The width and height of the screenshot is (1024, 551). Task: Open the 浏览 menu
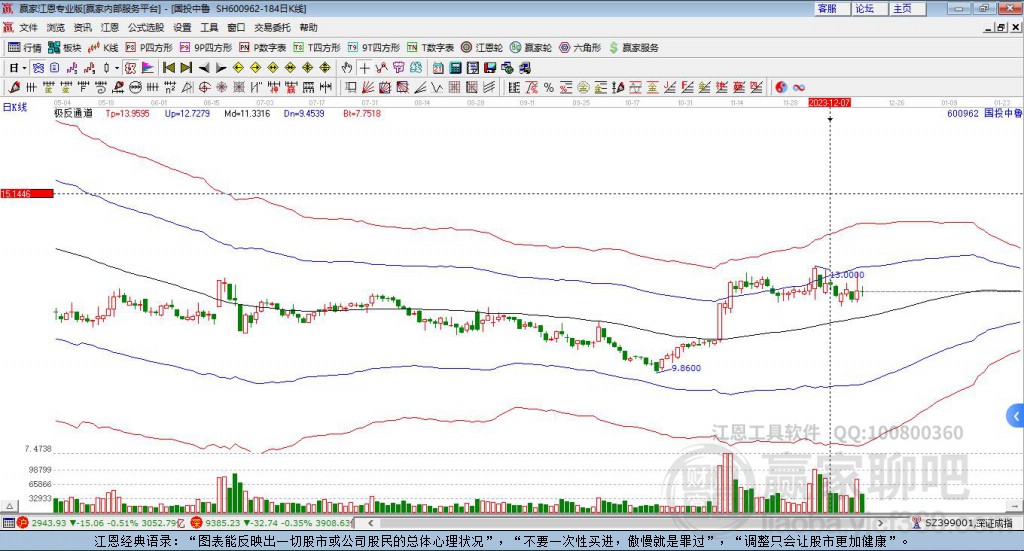(x=56, y=27)
